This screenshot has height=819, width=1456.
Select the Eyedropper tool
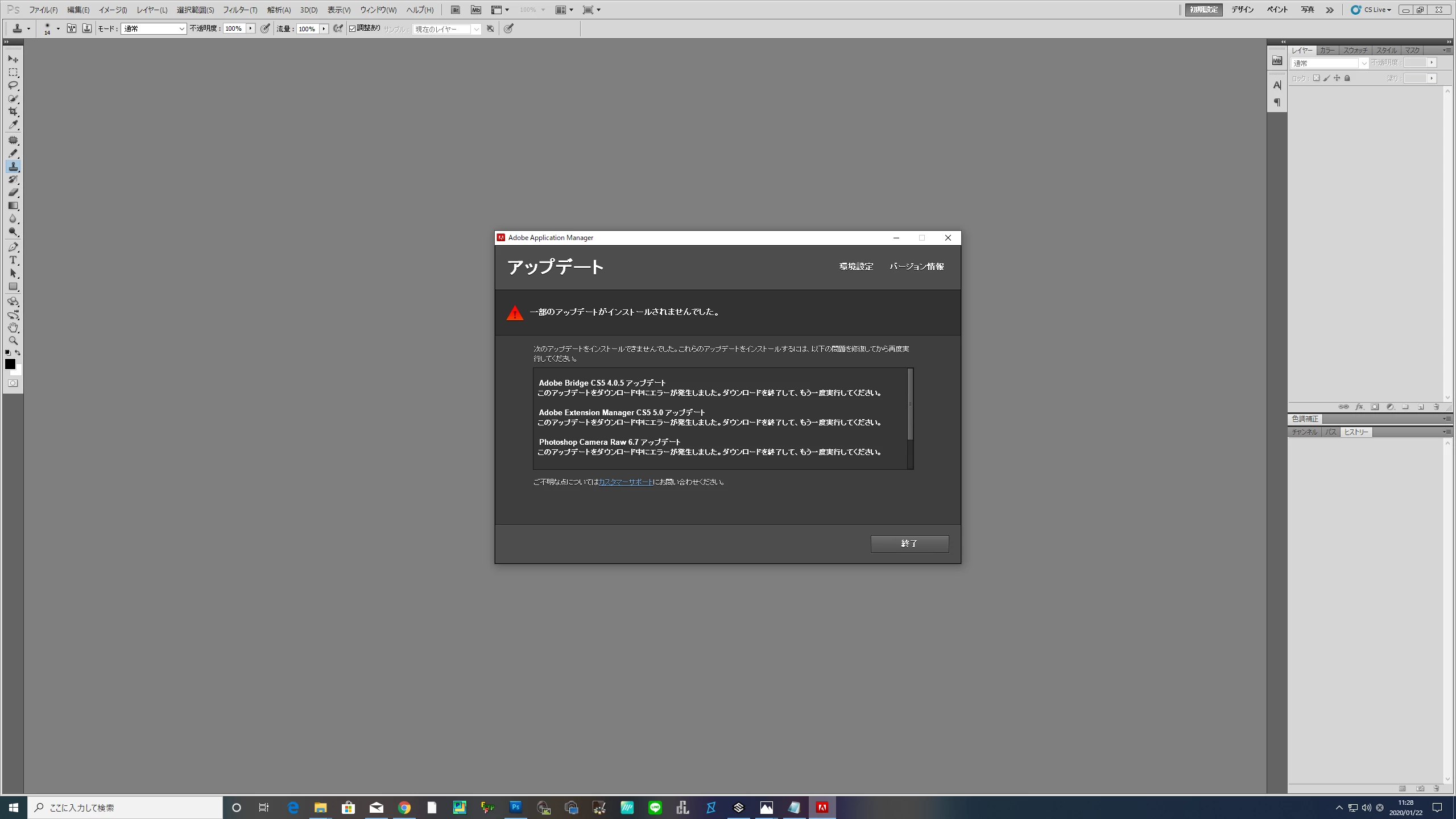13,125
